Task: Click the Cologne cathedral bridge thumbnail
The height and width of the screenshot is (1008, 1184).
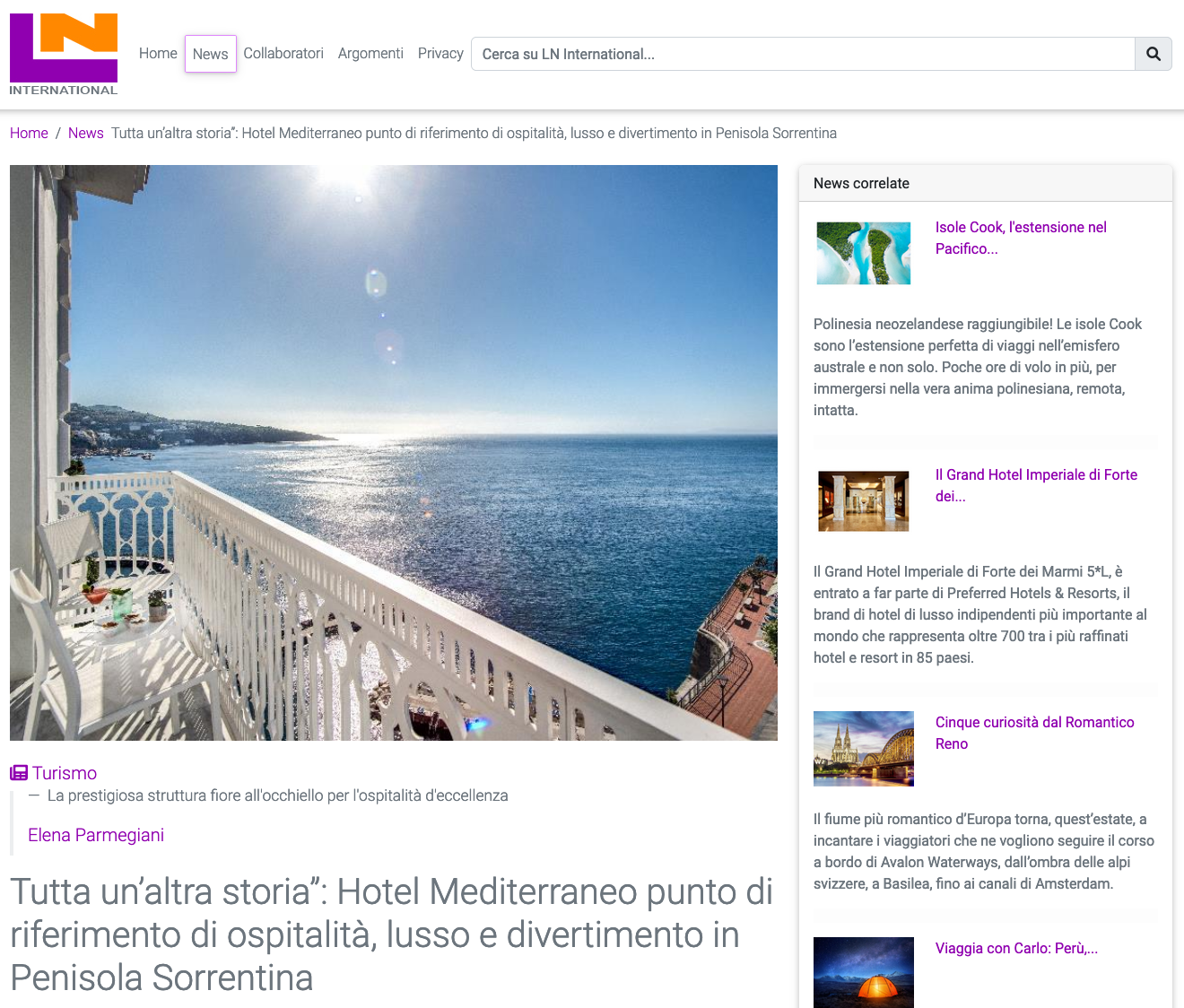Action: [x=864, y=749]
